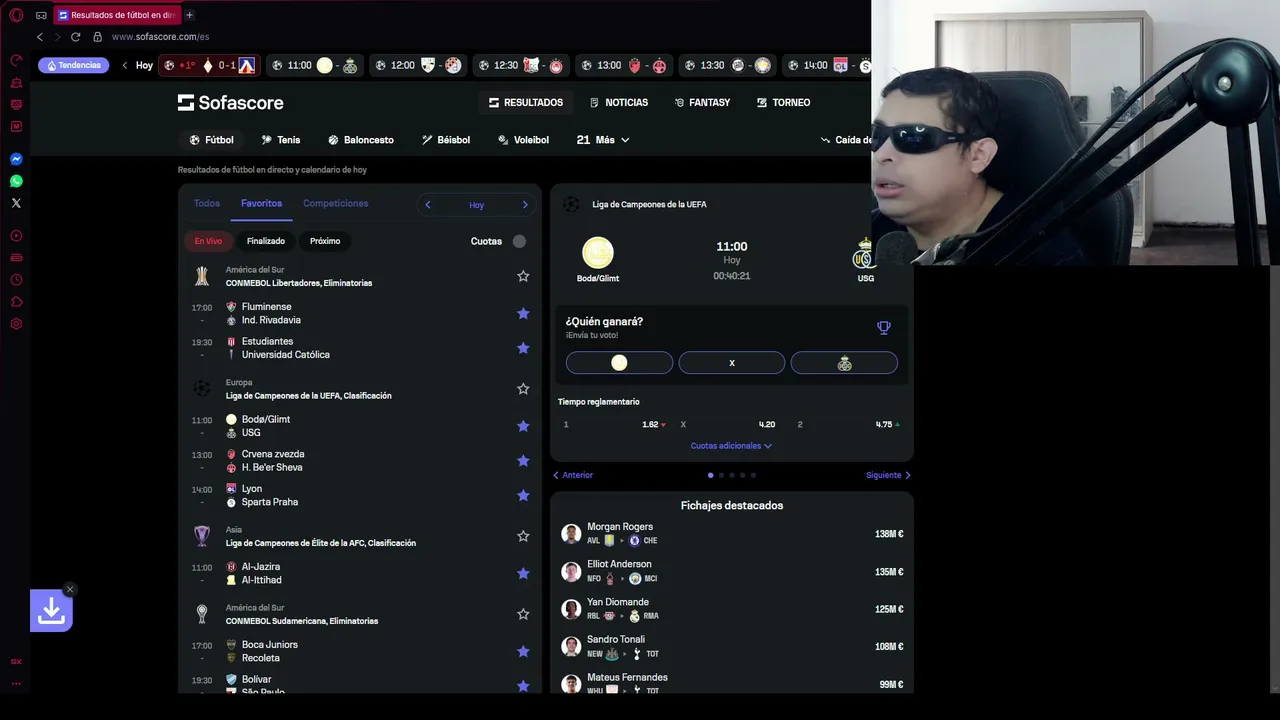Select the Béisbol sport
Viewport: 1280px width, 720px height.
pos(446,140)
